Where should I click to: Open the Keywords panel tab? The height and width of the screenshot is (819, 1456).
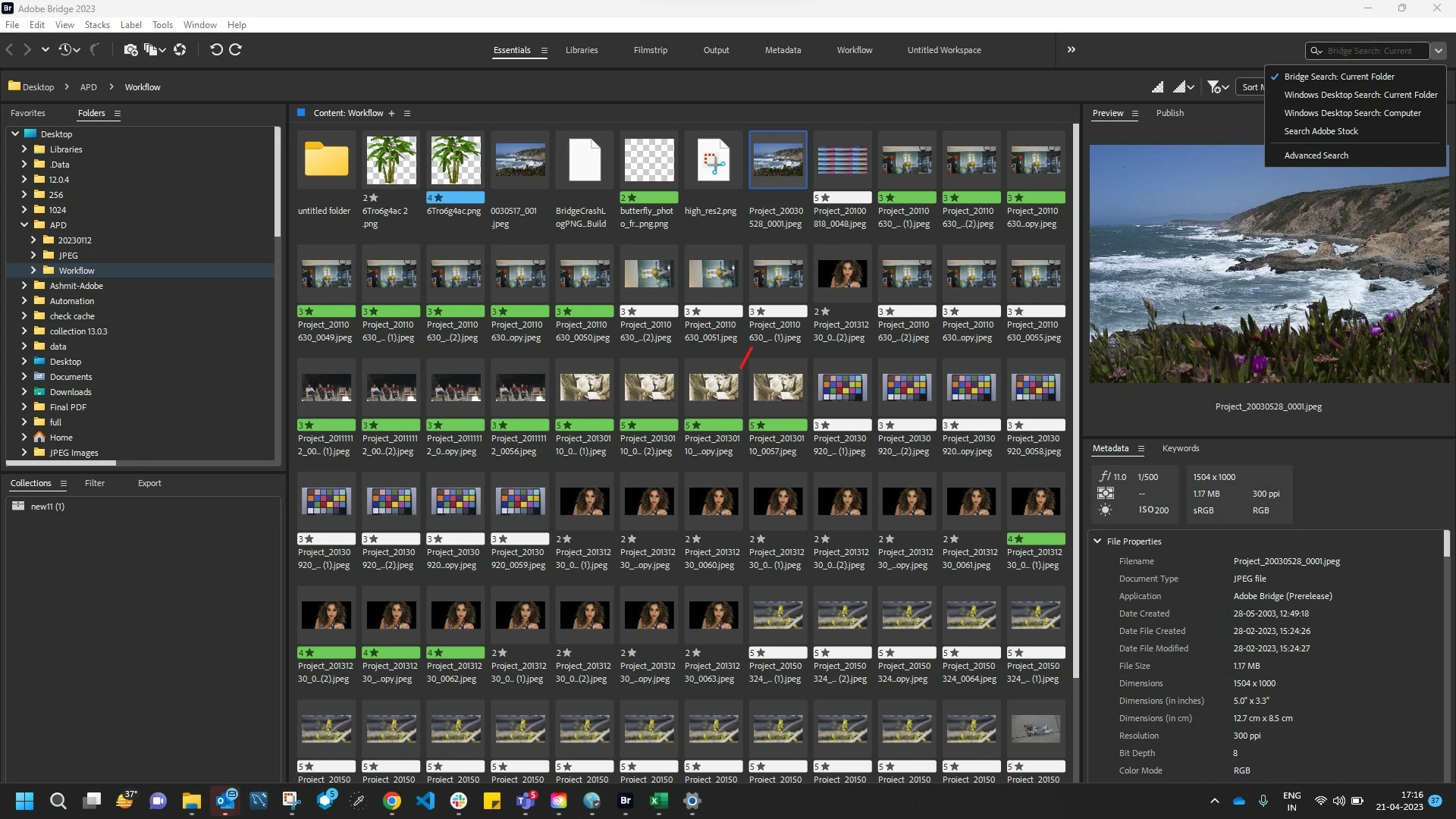click(1180, 448)
